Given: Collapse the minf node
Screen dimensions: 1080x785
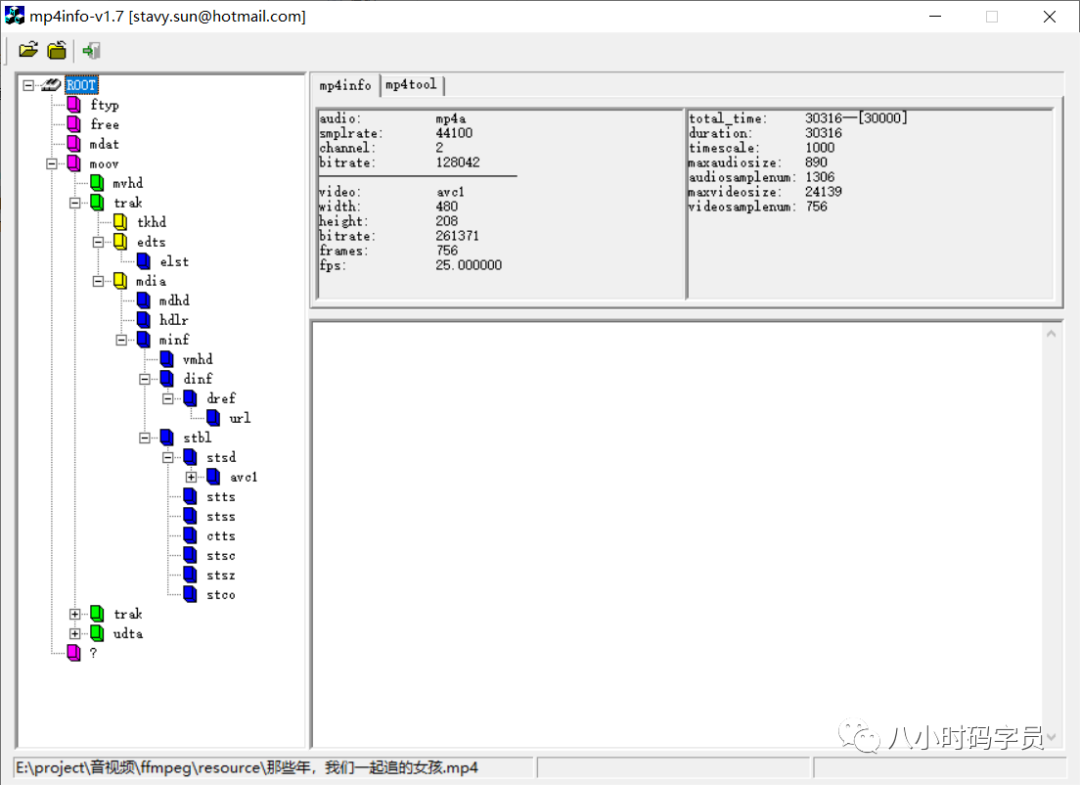Looking at the screenshot, I should (x=122, y=340).
